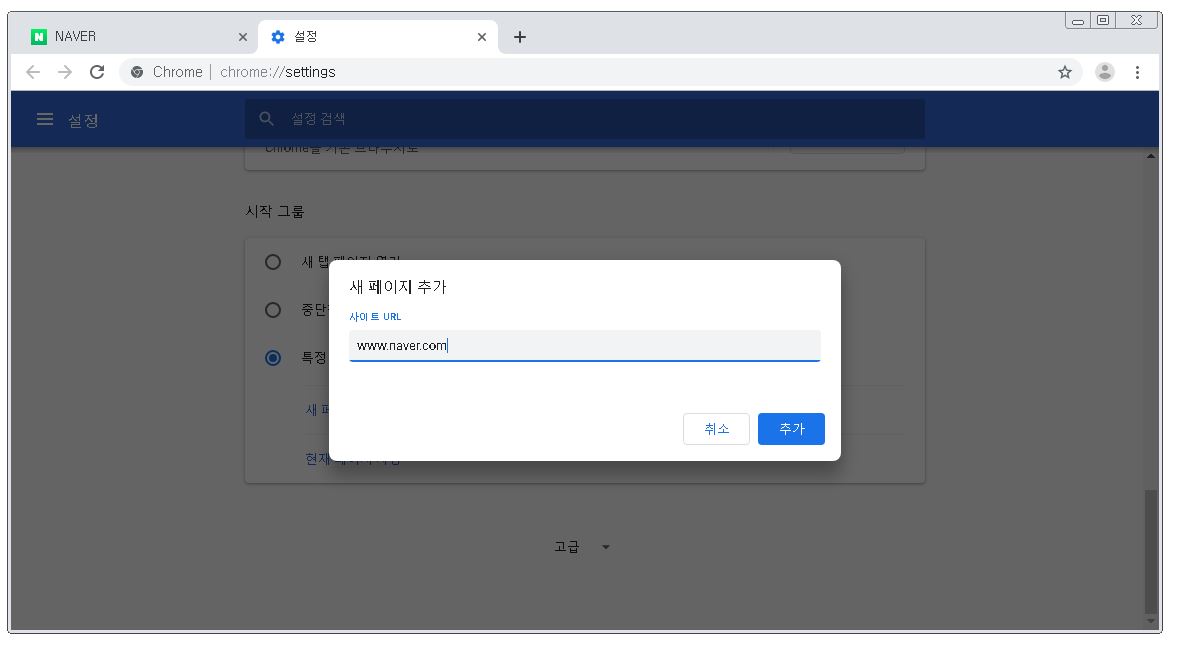This screenshot has height=645, width=1179.
Task: Minimize the Chrome window
Action: [1077, 20]
